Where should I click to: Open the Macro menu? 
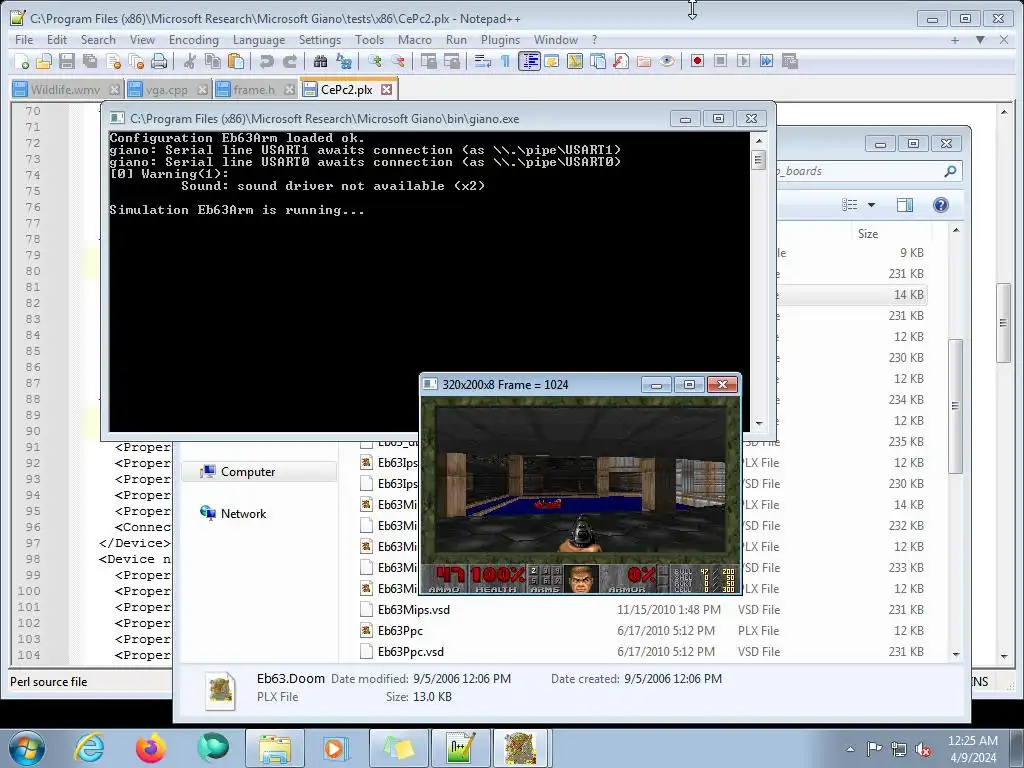pos(415,40)
